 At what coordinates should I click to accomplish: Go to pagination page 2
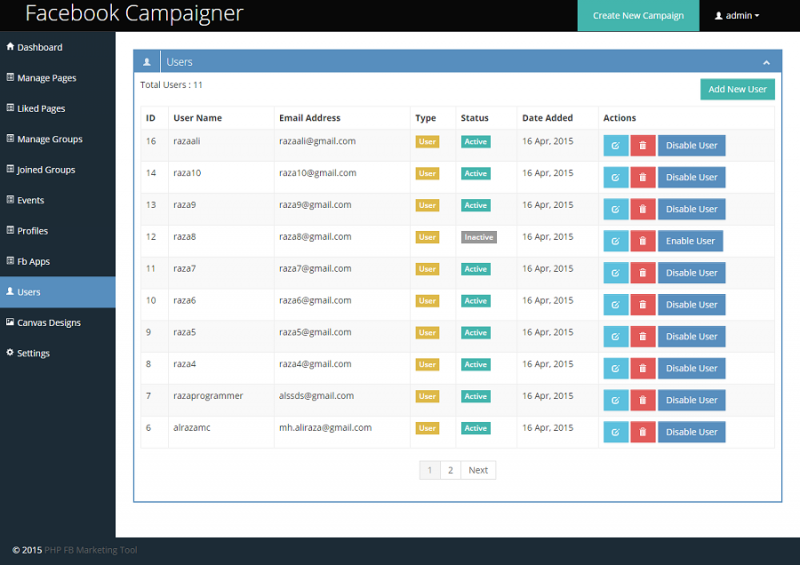coord(450,470)
